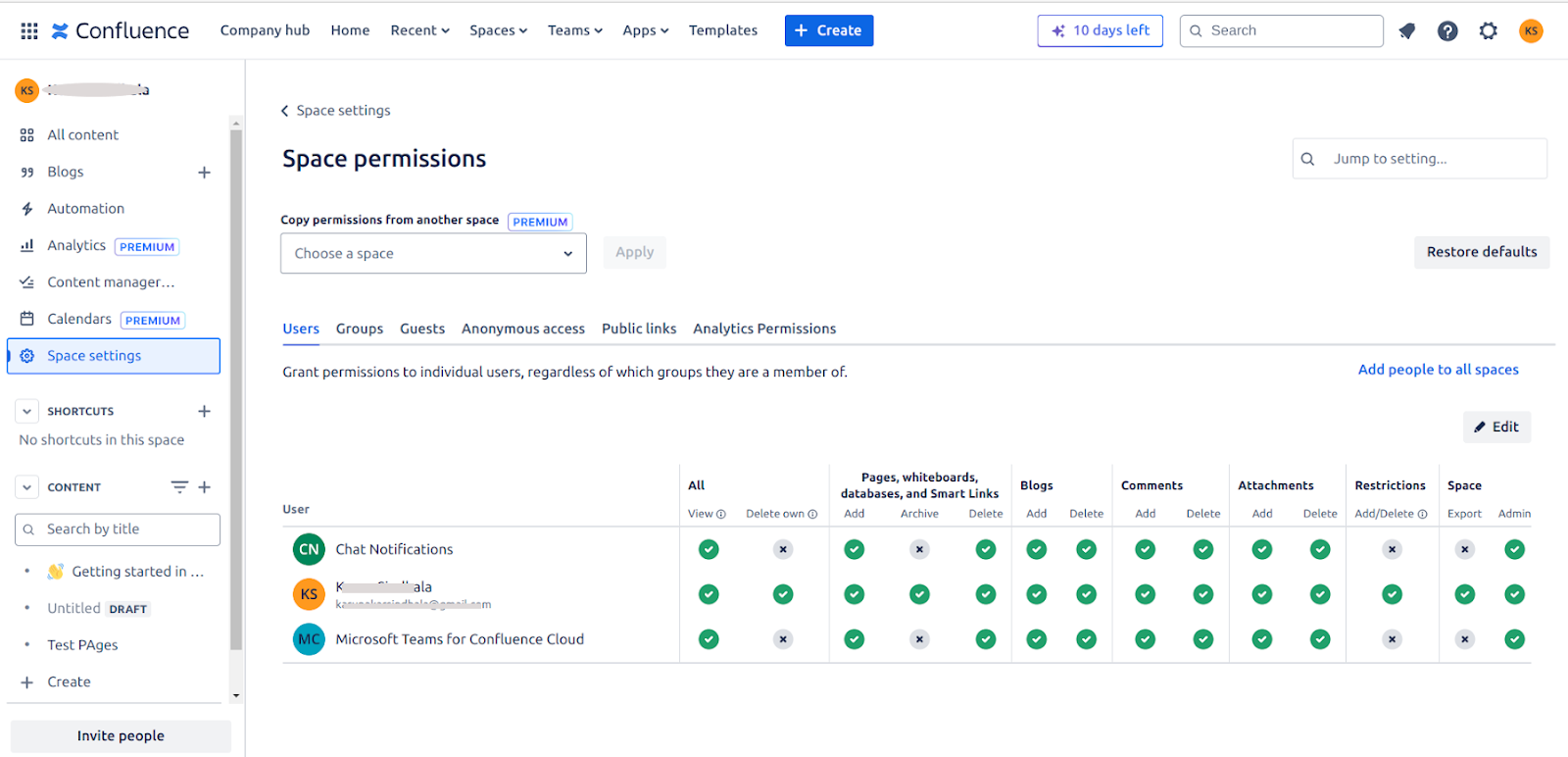Open the settings gear in header
Viewport: 1568px width, 757px height.
(1488, 31)
